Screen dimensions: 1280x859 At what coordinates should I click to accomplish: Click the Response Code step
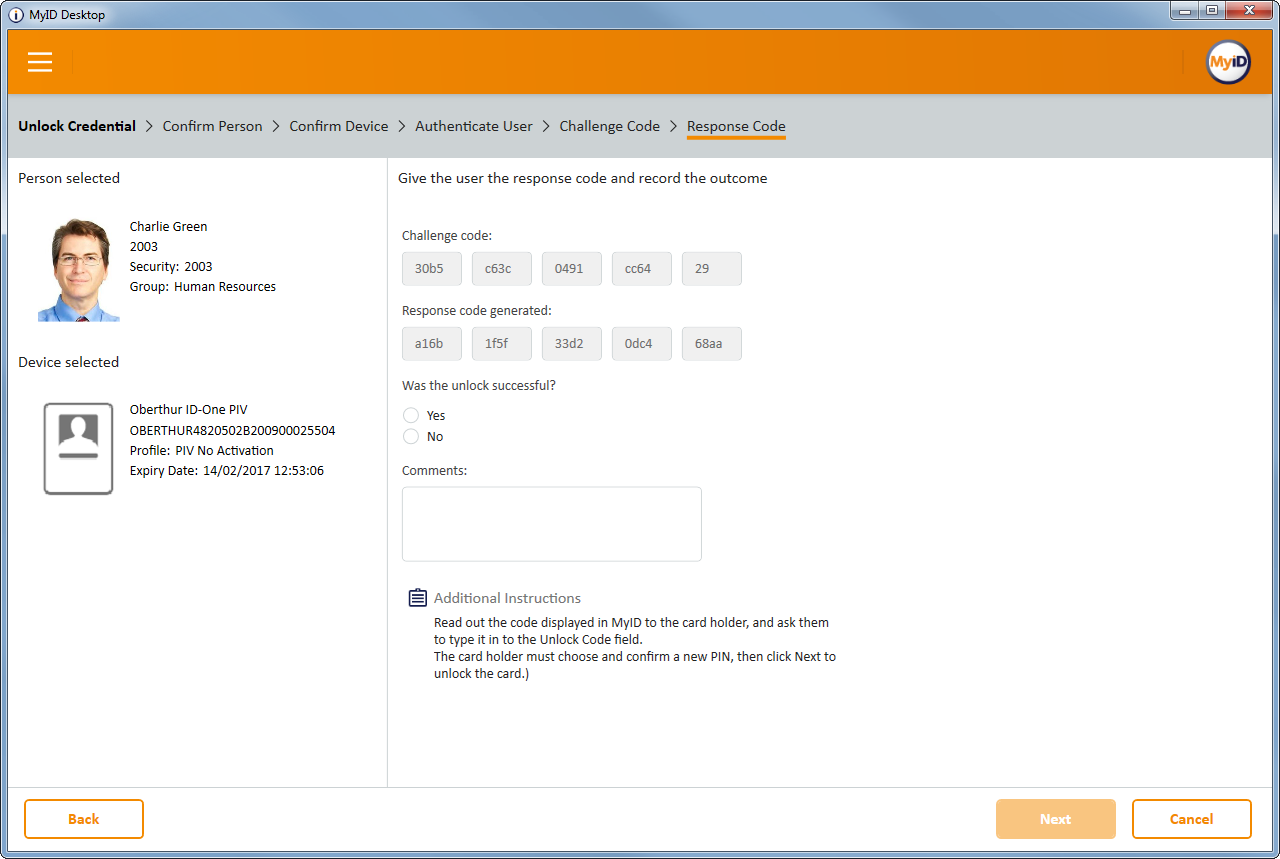pos(736,126)
